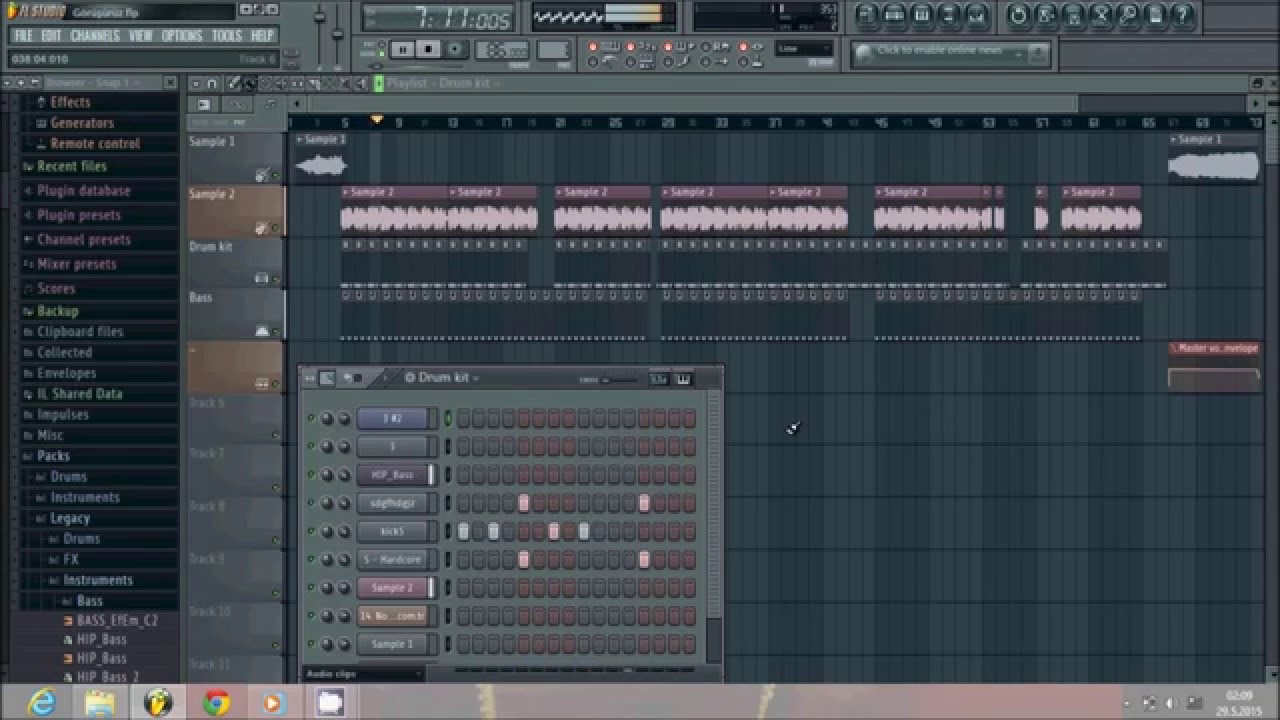
Task: Mute the sdgfhdgz channel green LED
Action: click(311, 503)
